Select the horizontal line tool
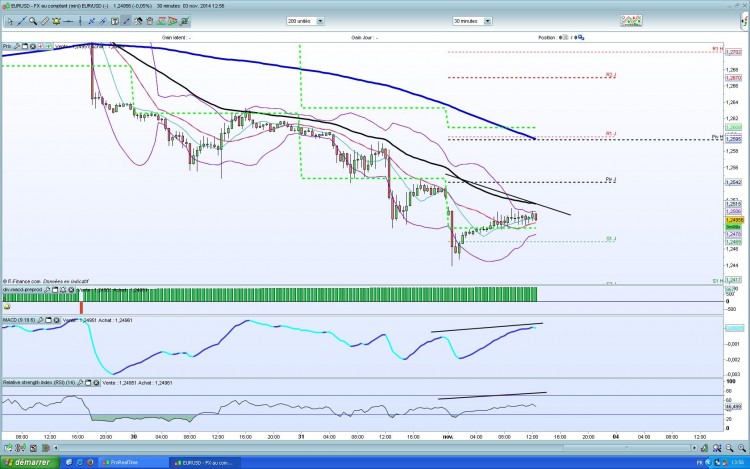The height and width of the screenshot is (469, 750). pyautogui.click(x=68, y=21)
